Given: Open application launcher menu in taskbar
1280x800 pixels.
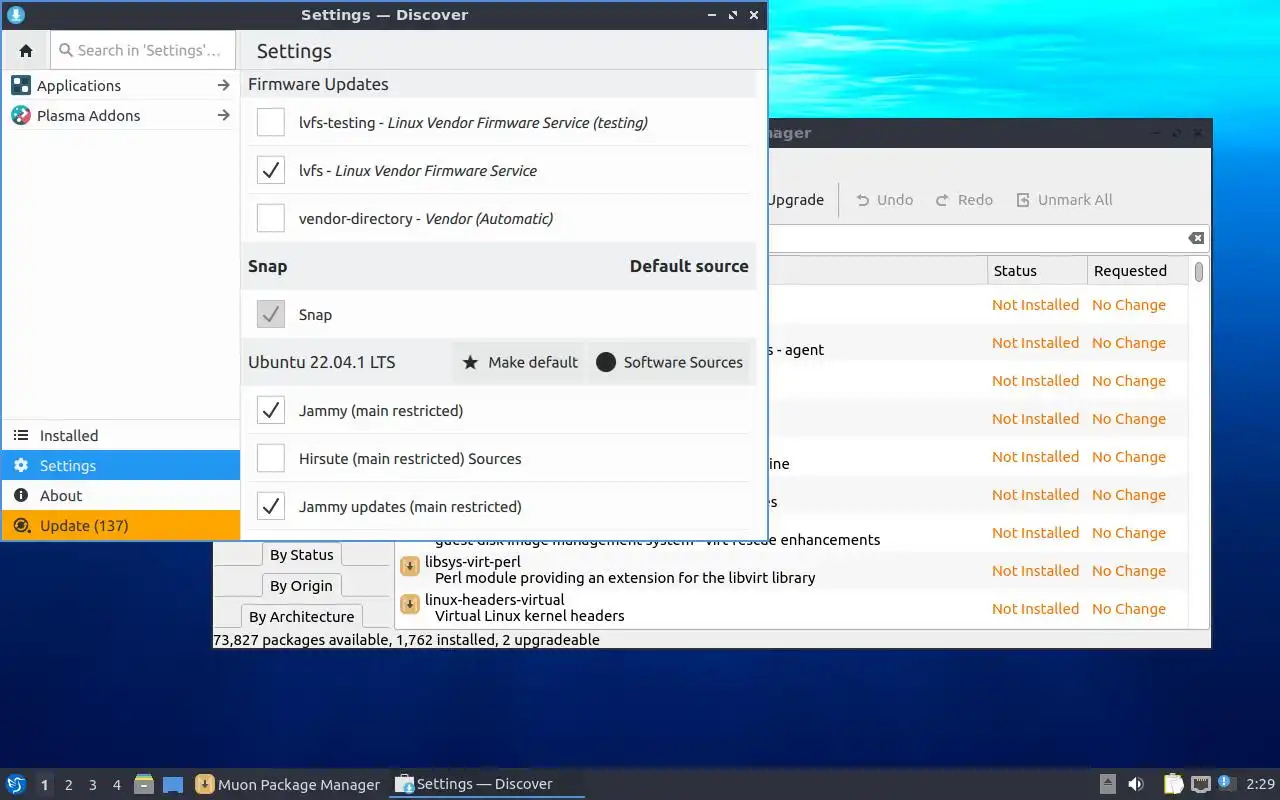Looking at the screenshot, I should pos(16,785).
